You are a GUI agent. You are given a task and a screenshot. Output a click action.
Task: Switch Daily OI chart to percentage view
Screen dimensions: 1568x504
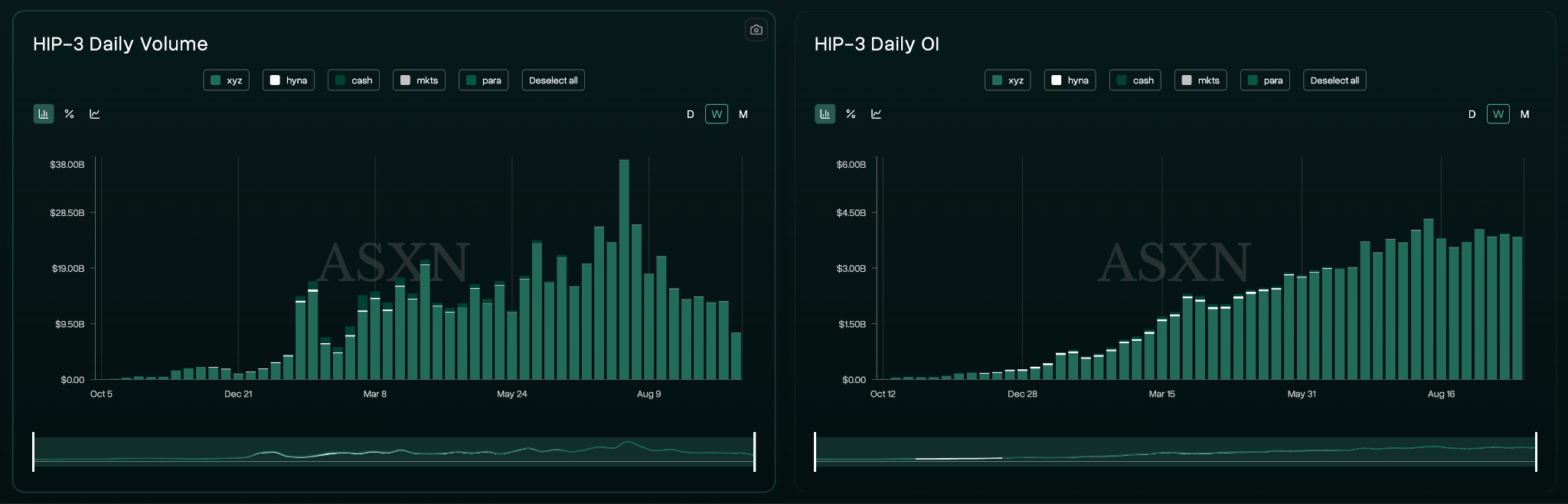coord(851,114)
